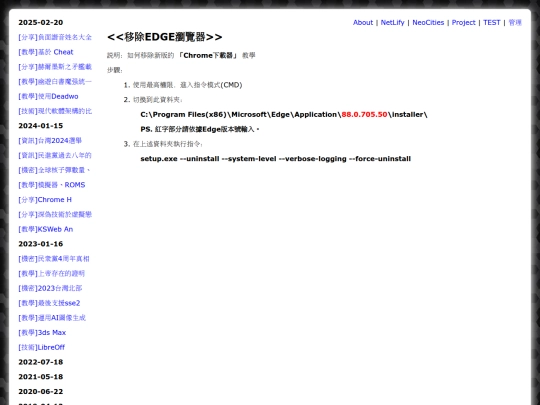Click step 1 text mentioning (CMD)

pyautogui.click(x=188, y=85)
